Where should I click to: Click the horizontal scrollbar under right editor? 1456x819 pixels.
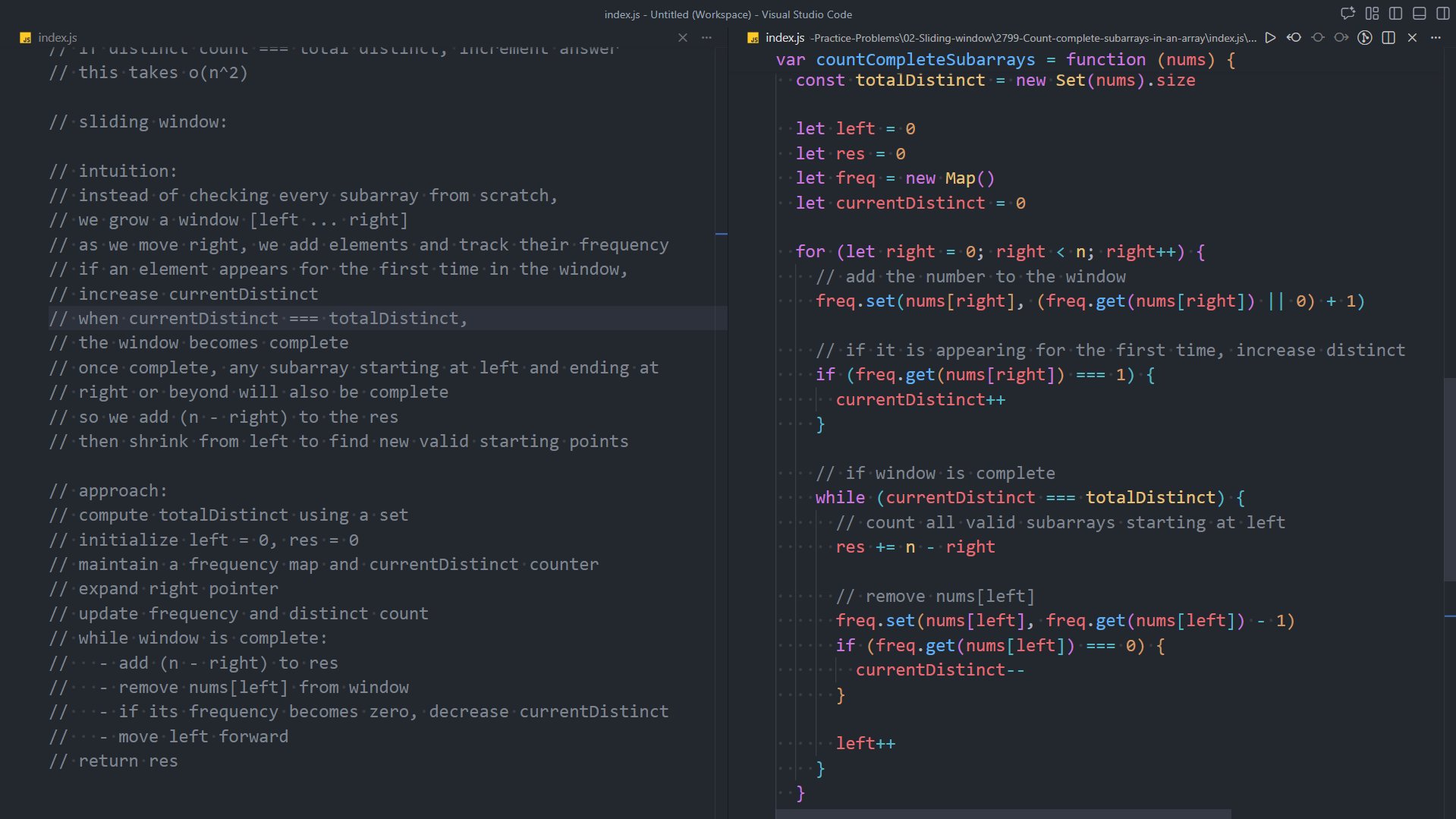point(1002,814)
